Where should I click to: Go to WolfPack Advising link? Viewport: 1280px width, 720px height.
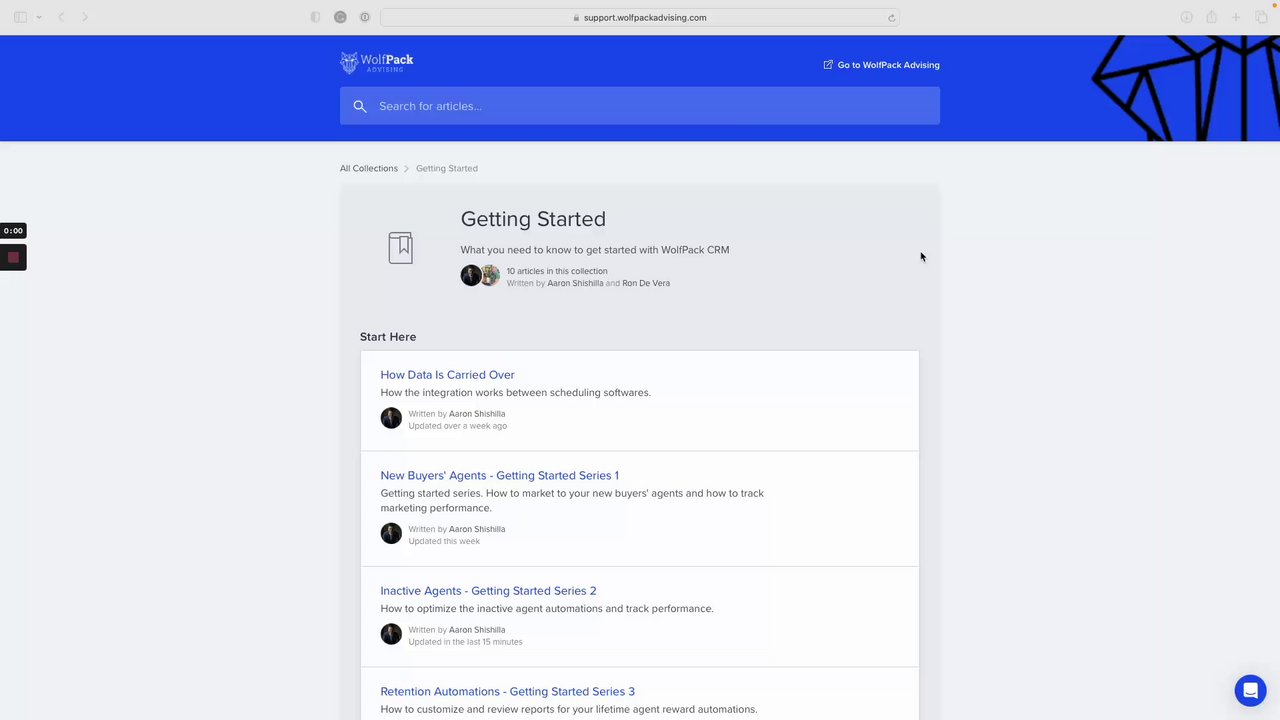(881, 65)
